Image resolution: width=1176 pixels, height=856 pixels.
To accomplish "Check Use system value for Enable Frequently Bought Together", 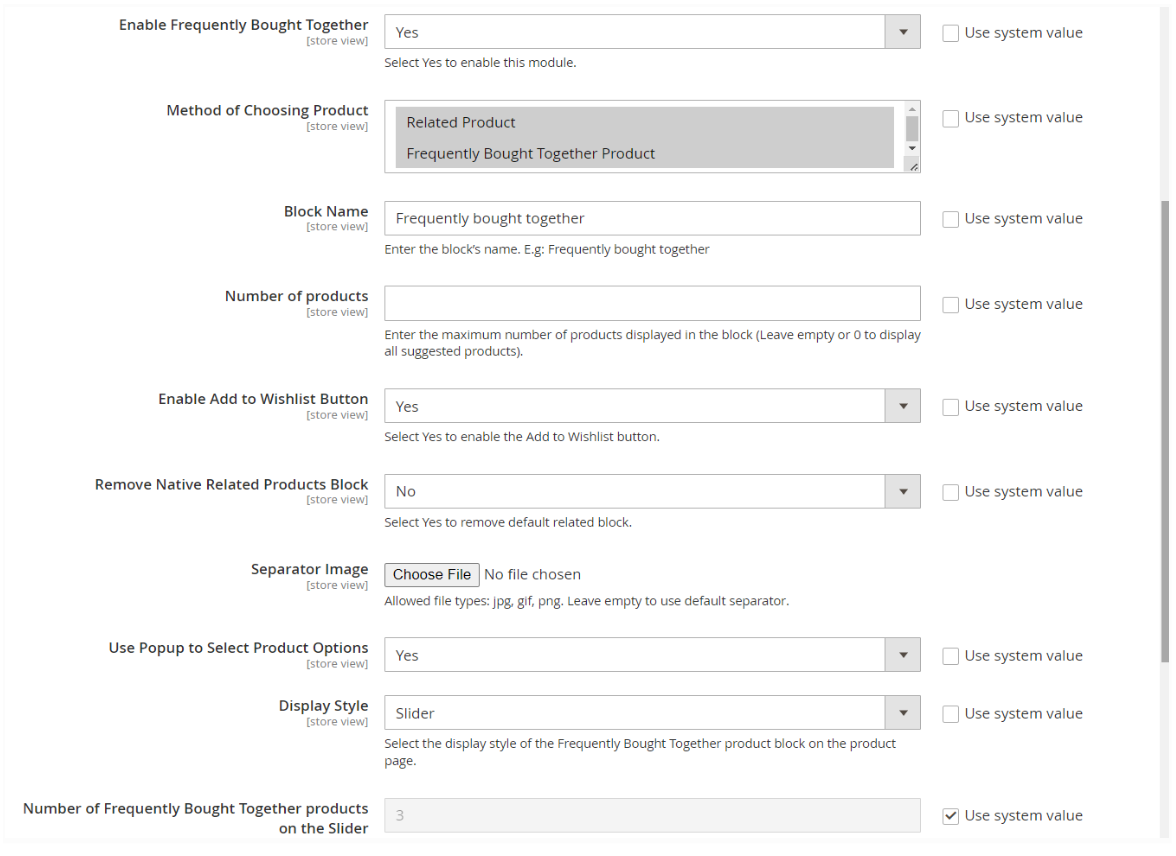I will click(951, 33).
